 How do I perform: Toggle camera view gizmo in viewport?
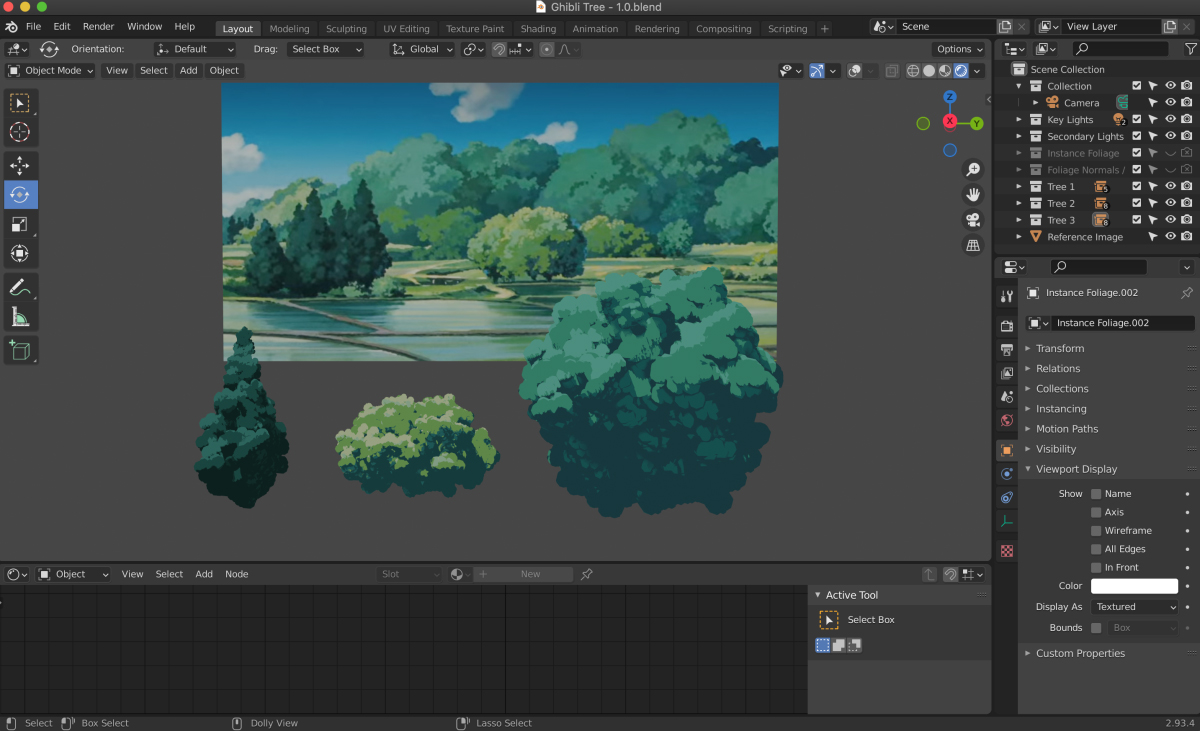click(972, 220)
